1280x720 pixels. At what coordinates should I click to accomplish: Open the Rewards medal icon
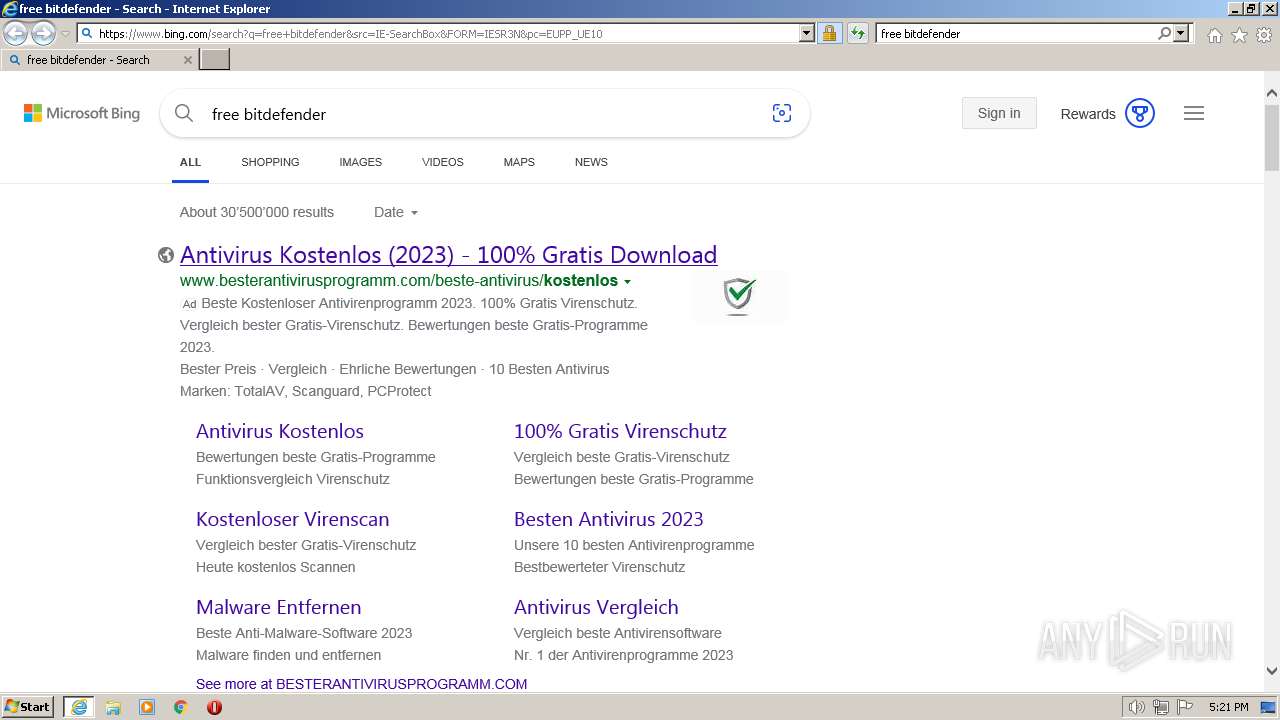tap(1140, 113)
